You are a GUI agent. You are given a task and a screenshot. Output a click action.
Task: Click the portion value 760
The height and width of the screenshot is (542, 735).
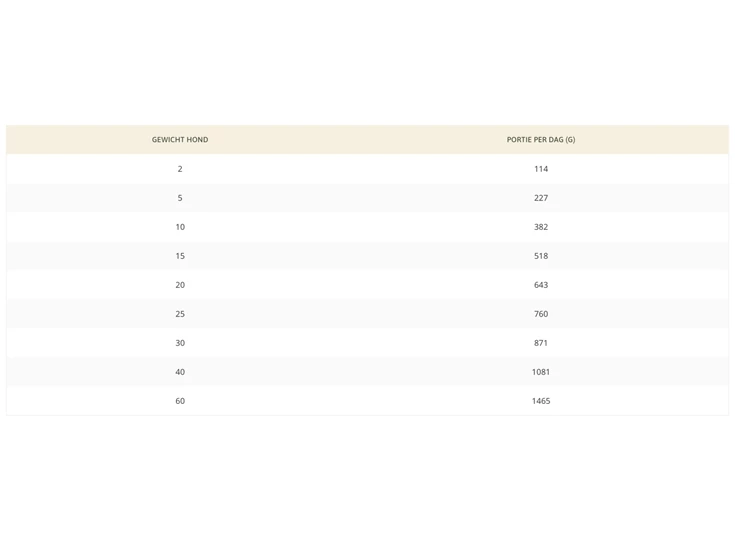click(x=541, y=314)
